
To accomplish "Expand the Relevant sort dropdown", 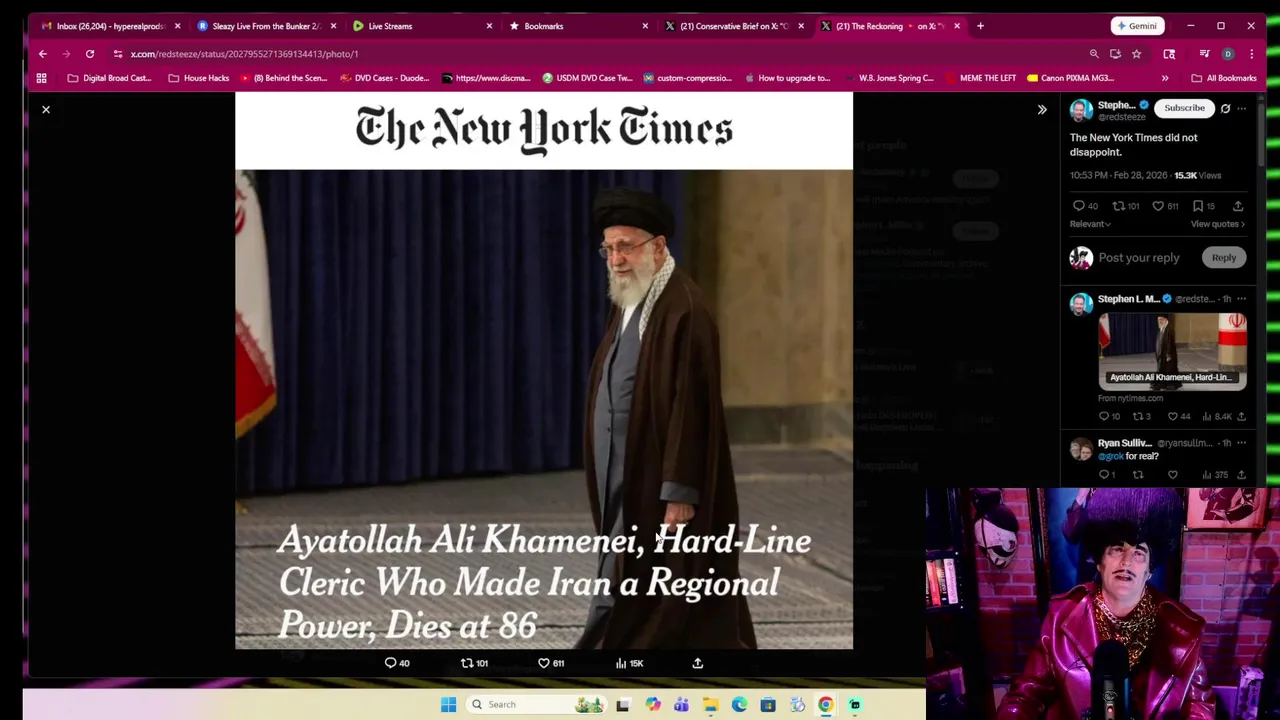I will pos(1090,224).
